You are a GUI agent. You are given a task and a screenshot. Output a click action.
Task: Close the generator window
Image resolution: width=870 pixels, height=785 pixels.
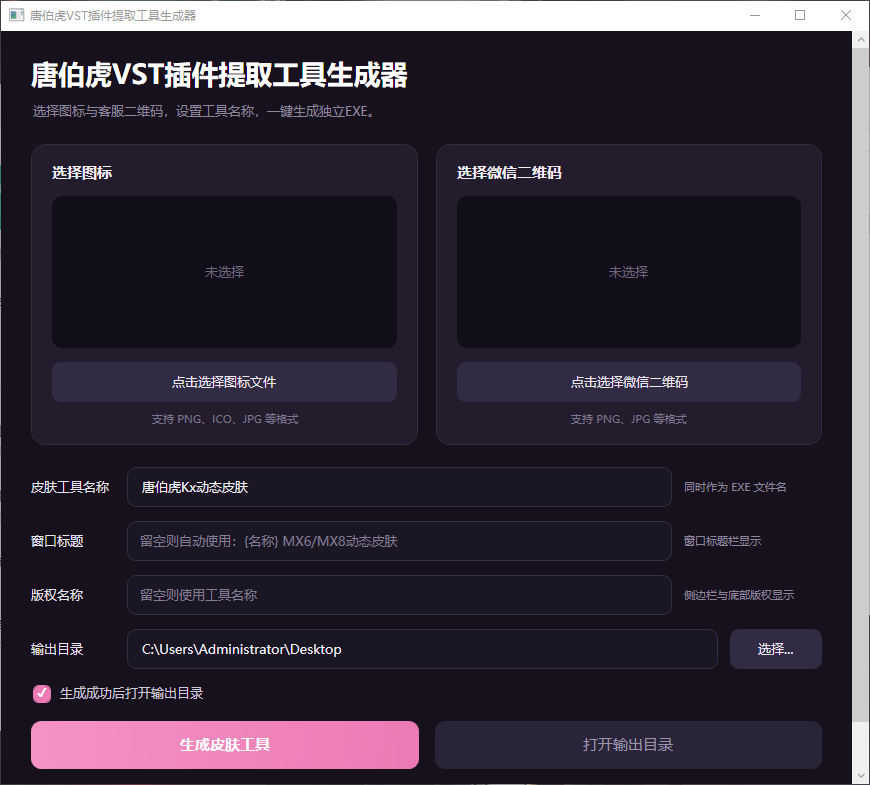coord(846,15)
